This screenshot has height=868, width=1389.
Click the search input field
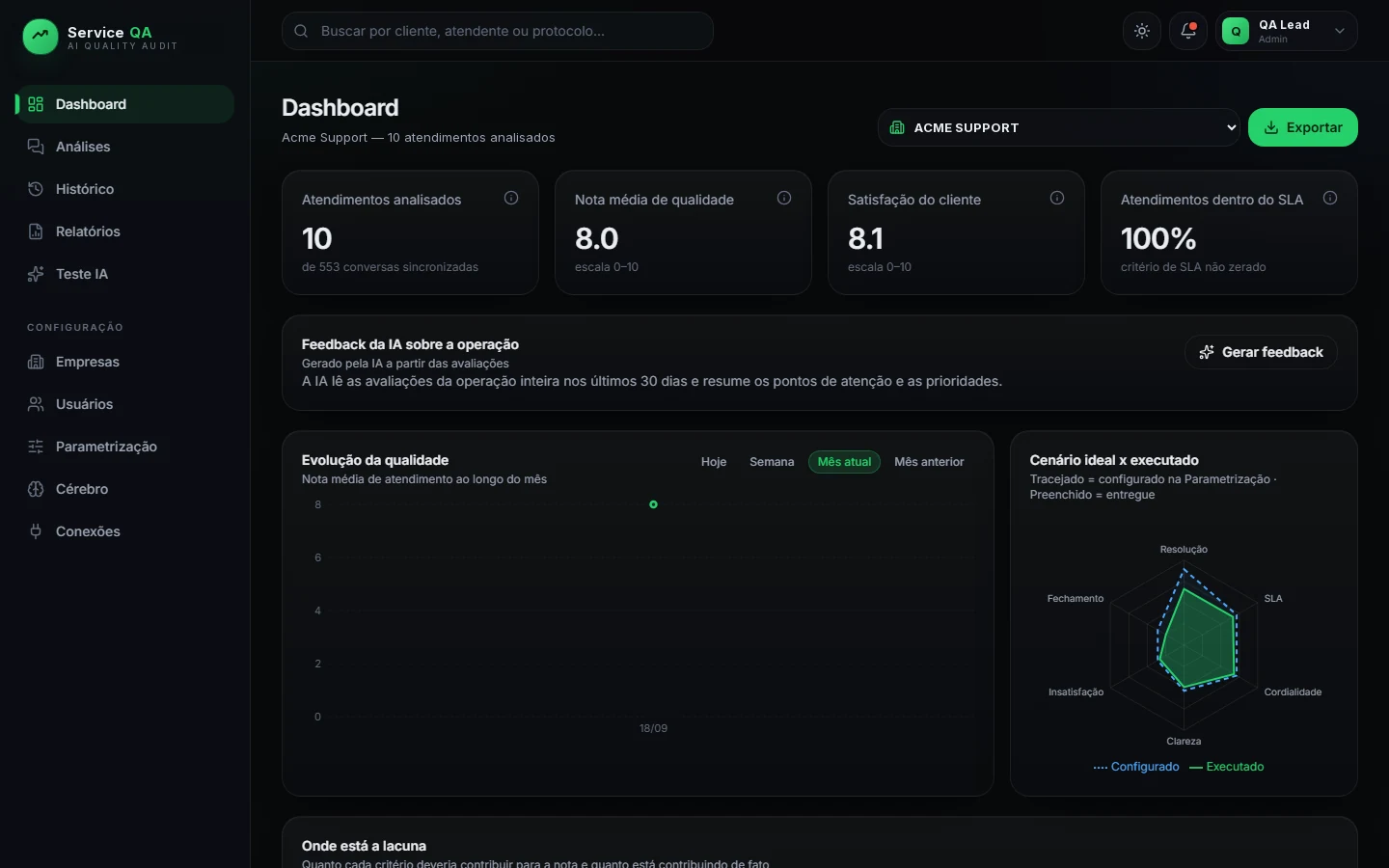498,31
